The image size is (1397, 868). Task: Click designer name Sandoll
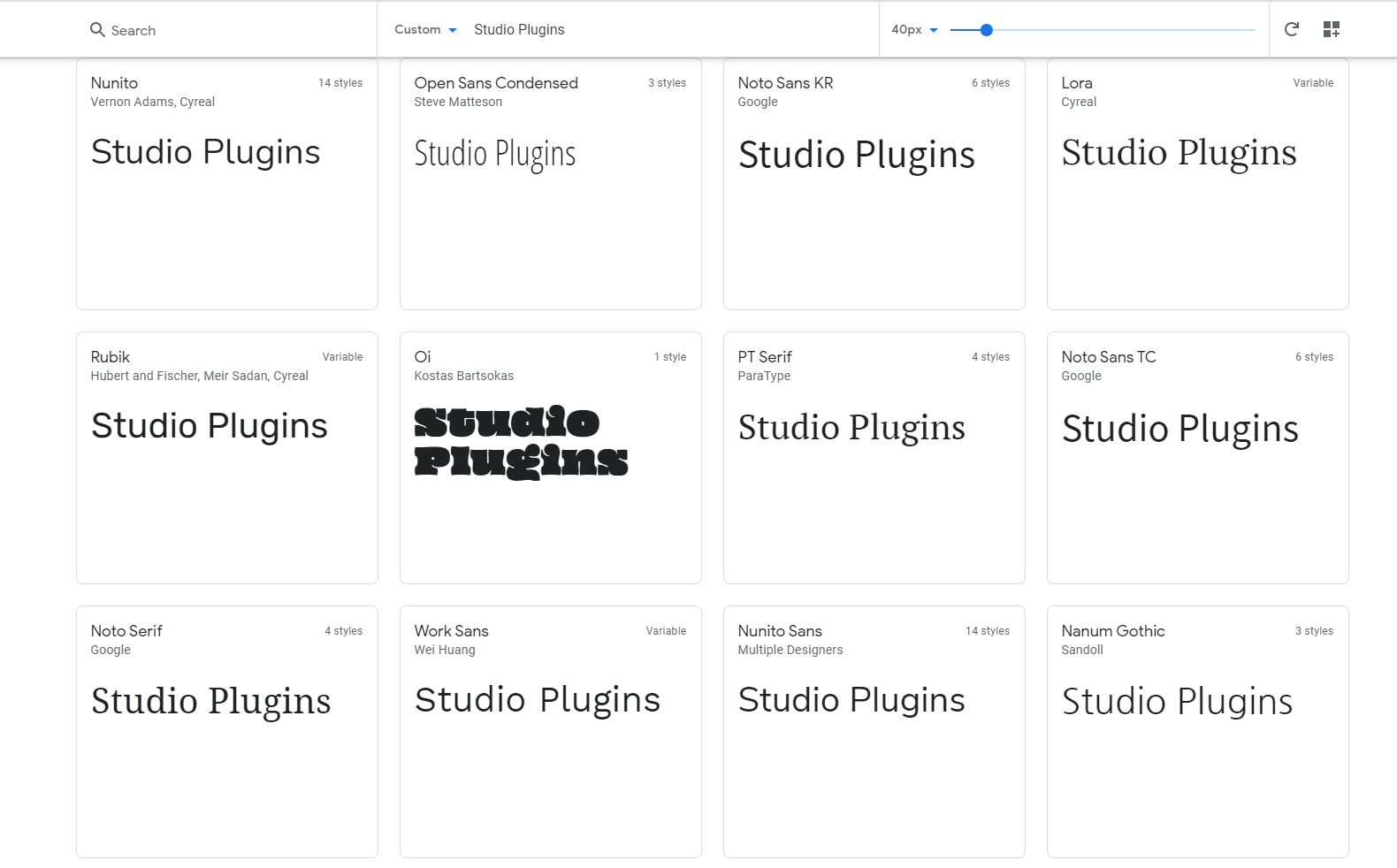tap(1082, 651)
